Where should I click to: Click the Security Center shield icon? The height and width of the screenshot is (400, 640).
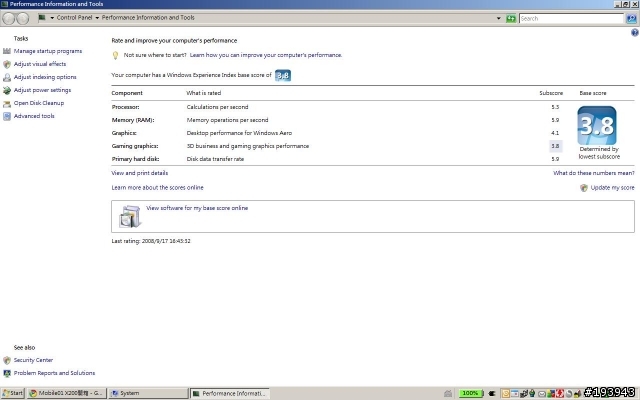tap(7, 360)
